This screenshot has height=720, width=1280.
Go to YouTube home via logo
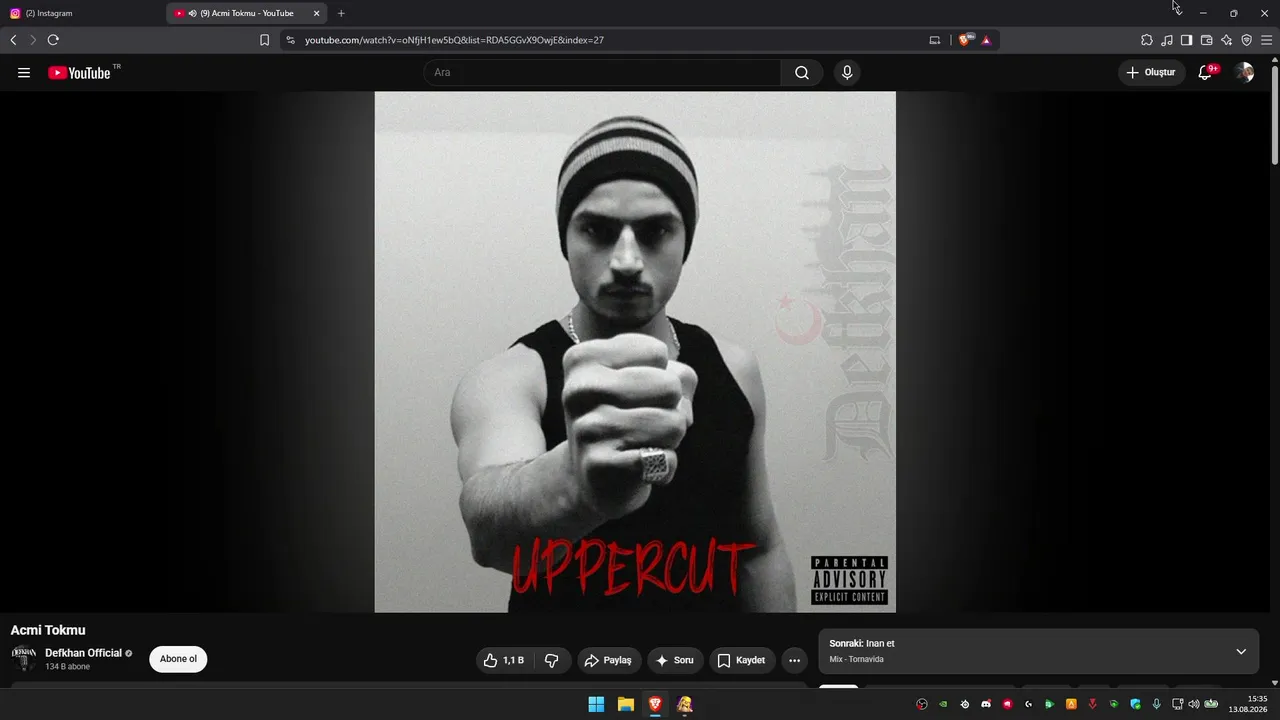tap(79, 73)
